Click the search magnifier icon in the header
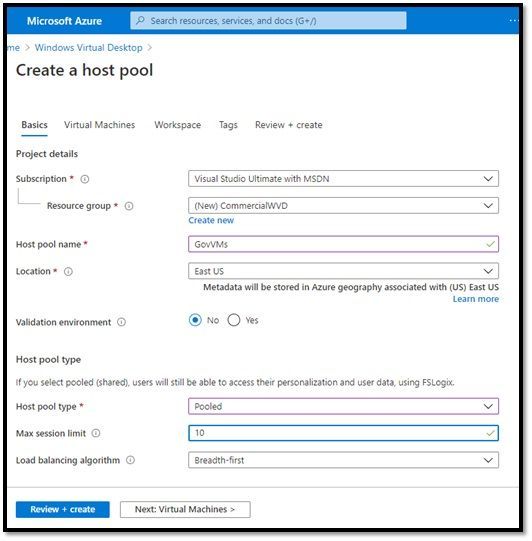 tap(140, 20)
